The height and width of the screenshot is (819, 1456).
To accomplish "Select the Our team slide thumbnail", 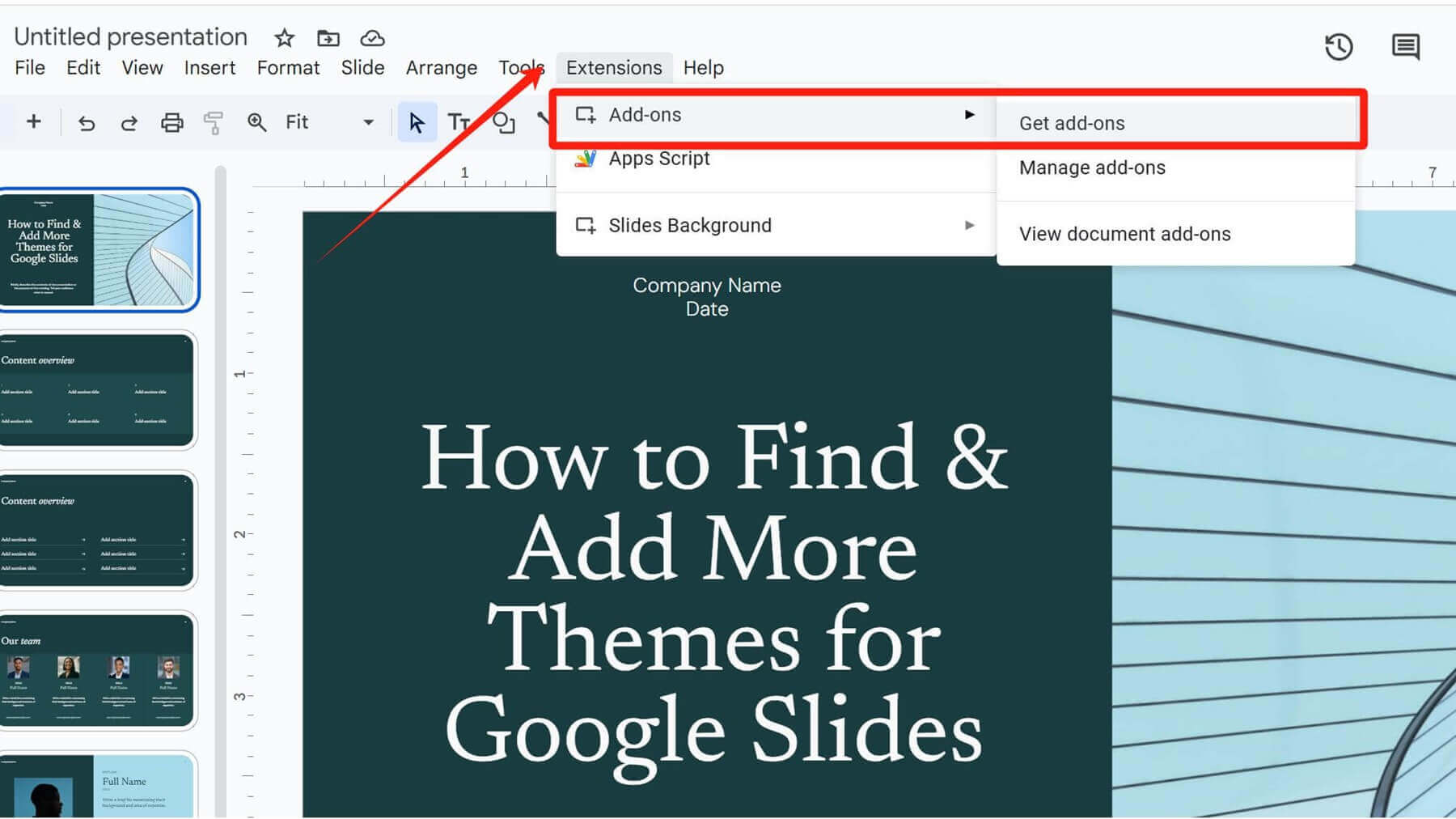I will 98,671.
